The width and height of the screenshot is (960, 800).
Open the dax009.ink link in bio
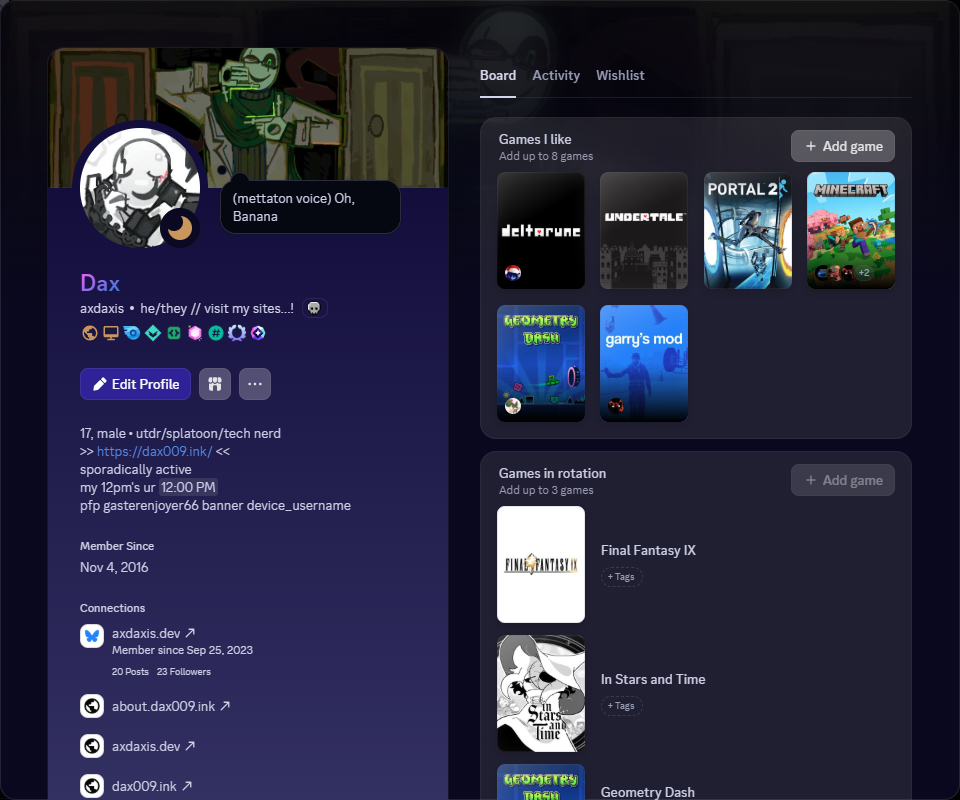(x=154, y=452)
